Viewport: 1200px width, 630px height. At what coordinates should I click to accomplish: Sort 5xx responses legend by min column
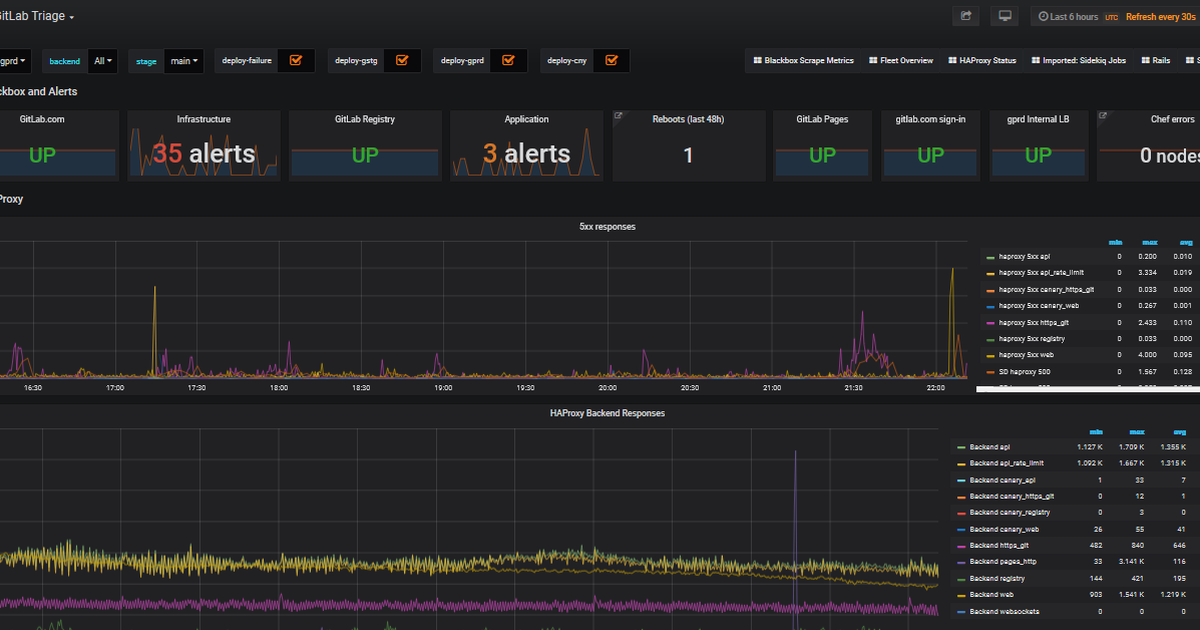pos(1116,242)
